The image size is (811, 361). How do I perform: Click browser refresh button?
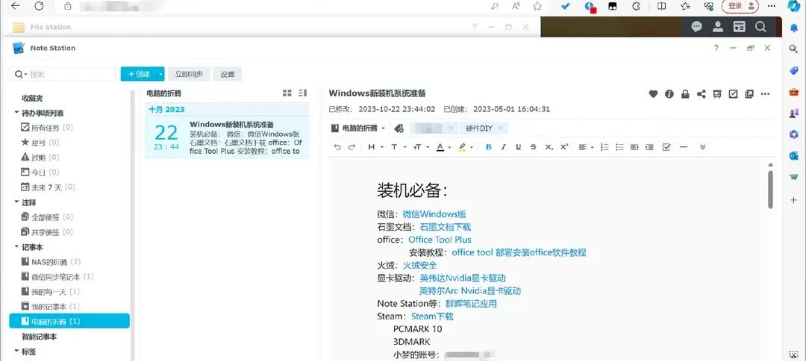coord(39,6)
